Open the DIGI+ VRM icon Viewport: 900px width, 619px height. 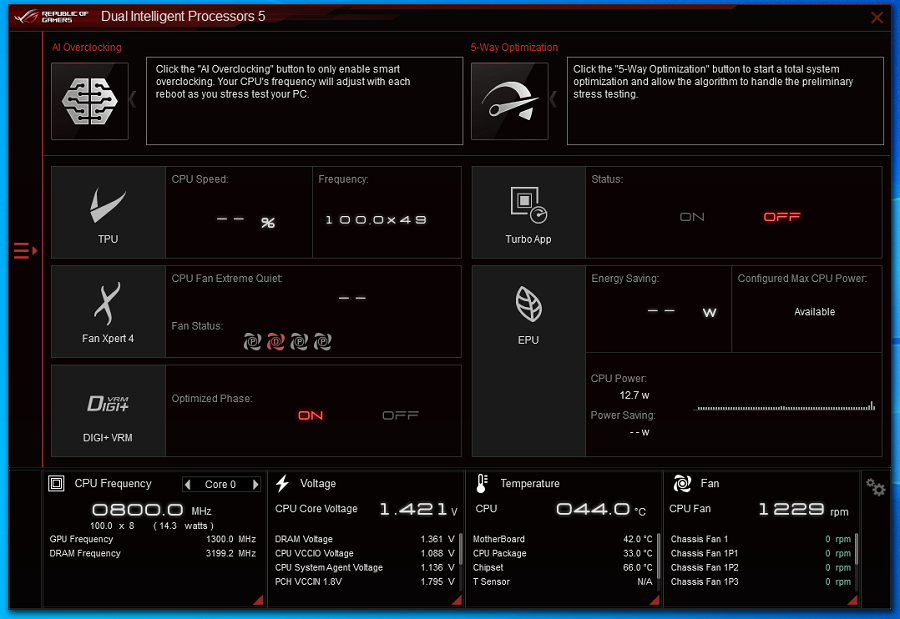coord(108,411)
